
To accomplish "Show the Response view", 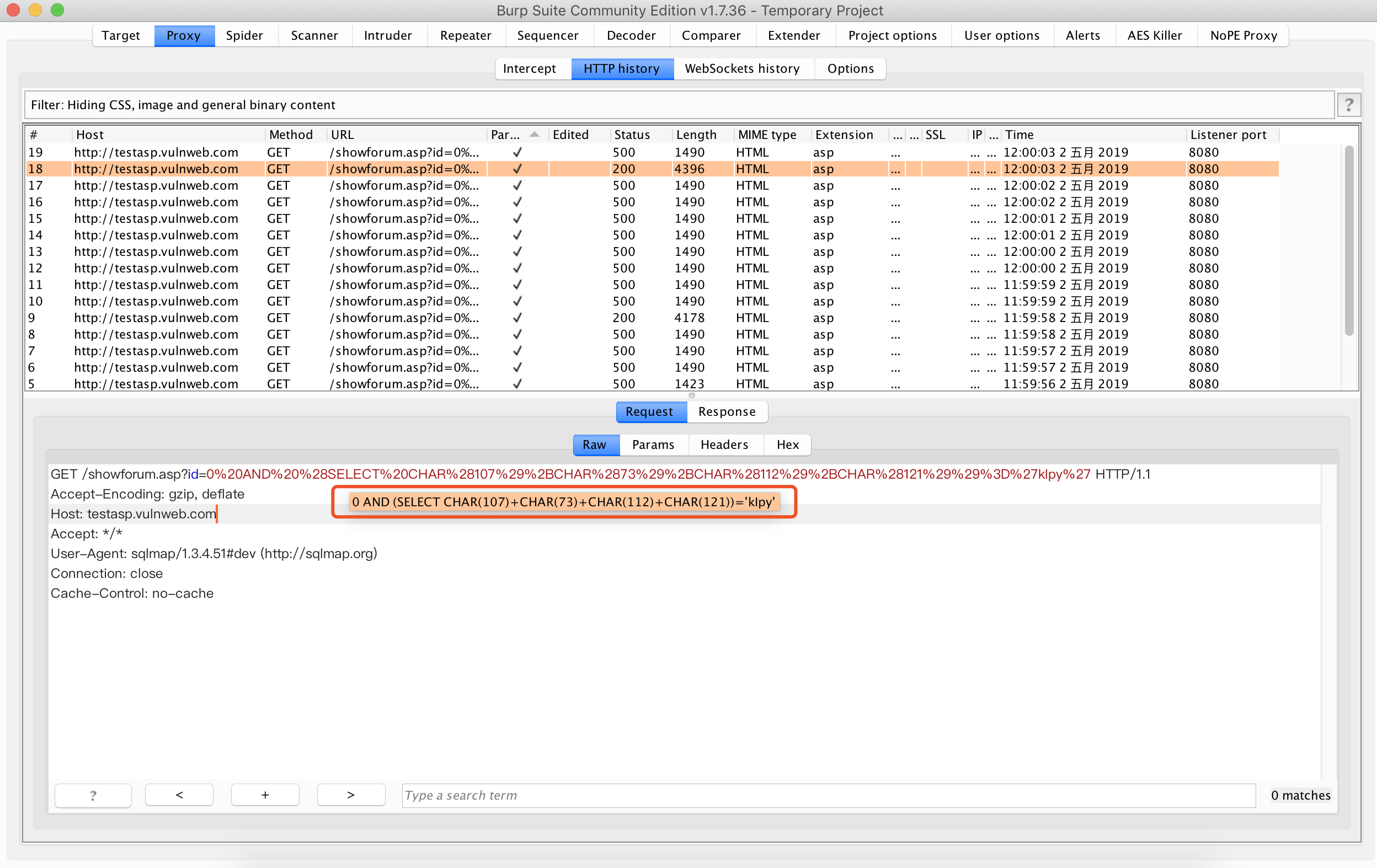I will (726, 411).
